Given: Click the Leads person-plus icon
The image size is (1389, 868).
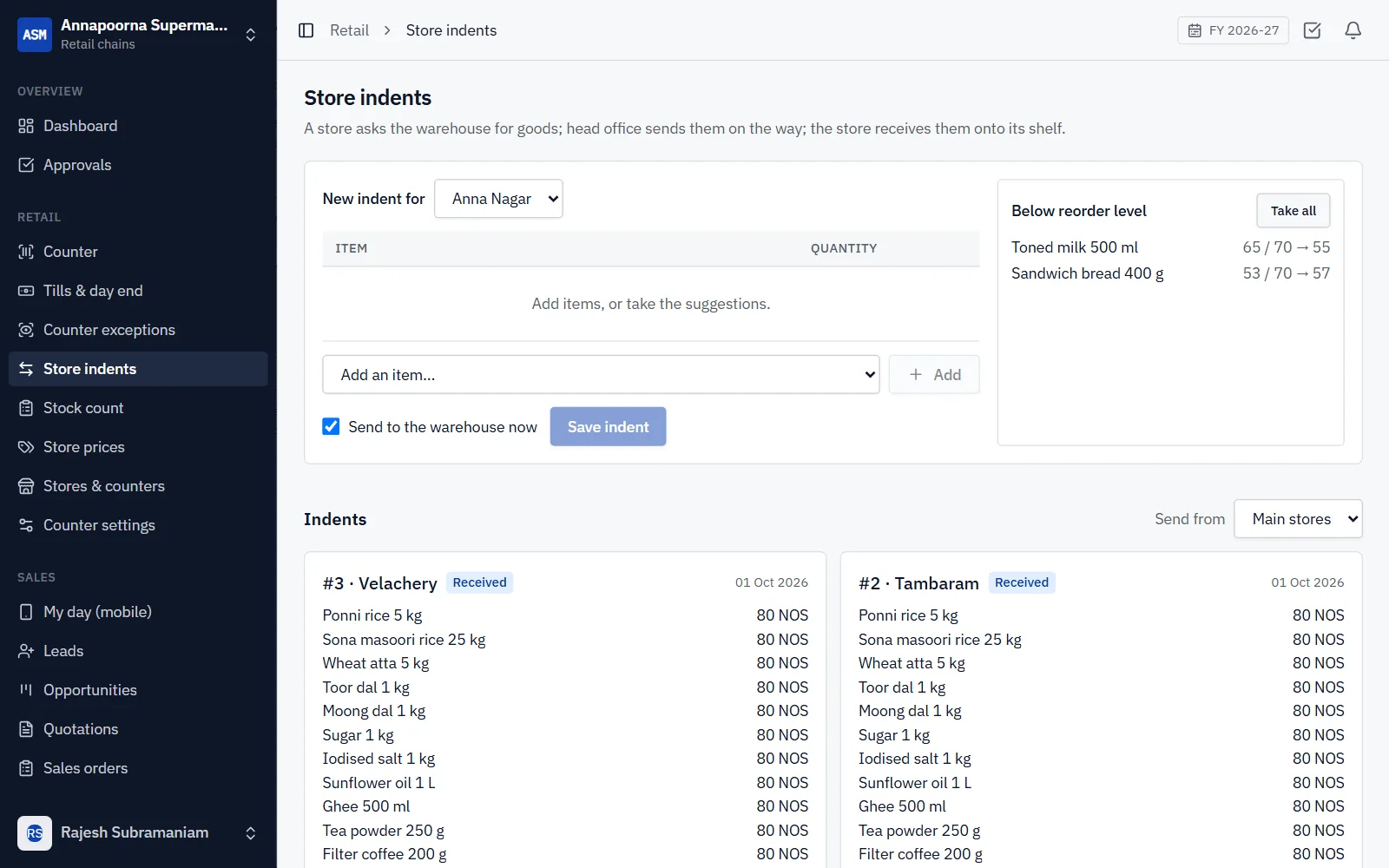Looking at the screenshot, I should tap(26, 651).
